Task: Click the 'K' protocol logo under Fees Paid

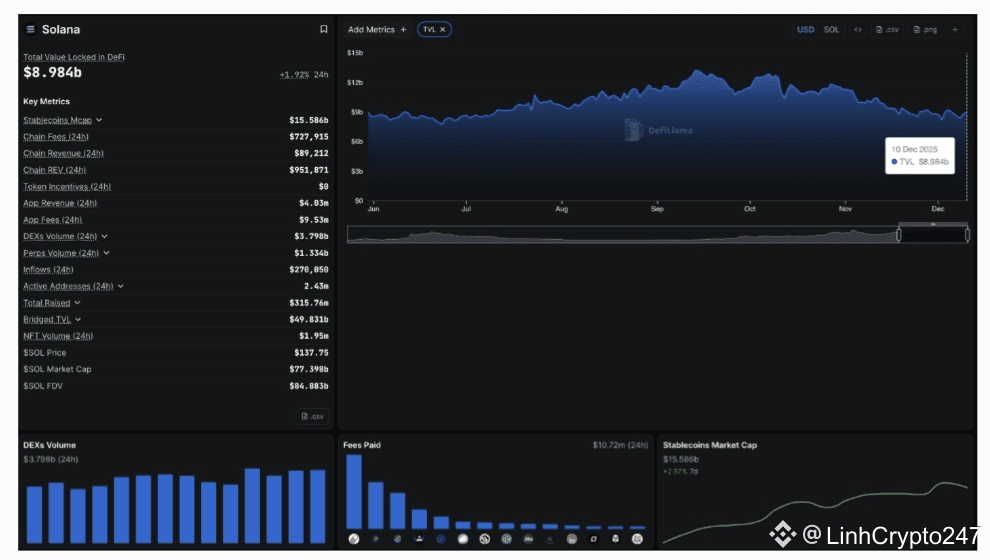Action: click(550, 539)
